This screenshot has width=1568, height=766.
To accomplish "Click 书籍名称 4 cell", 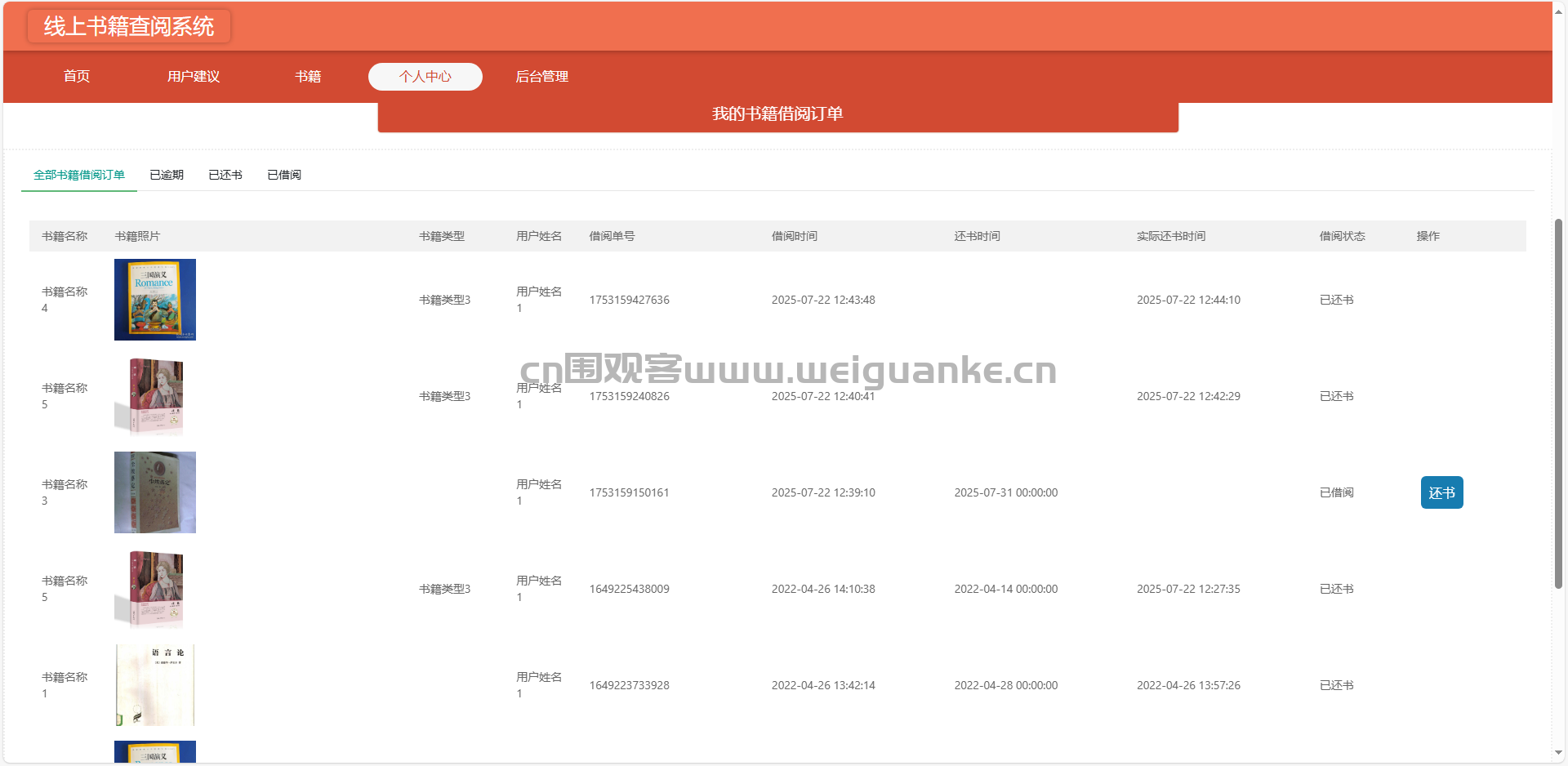I will [x=65, y=300].
